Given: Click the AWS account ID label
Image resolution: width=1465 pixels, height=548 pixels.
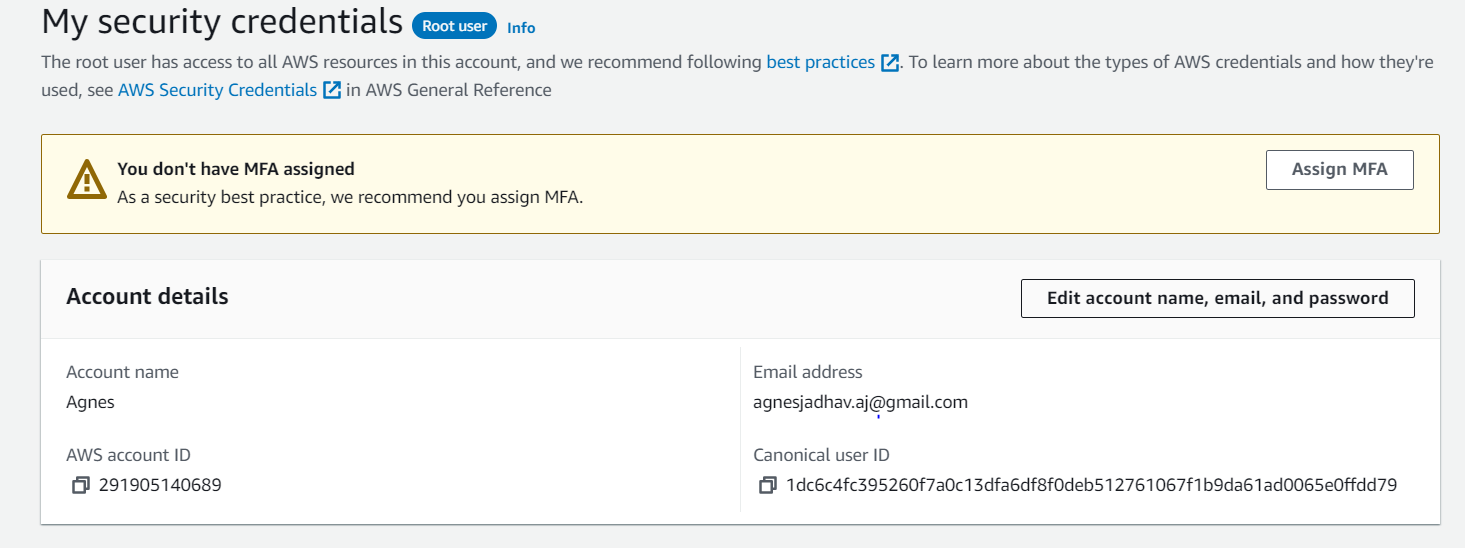Looking at the screenshot, I should [128, 455].
